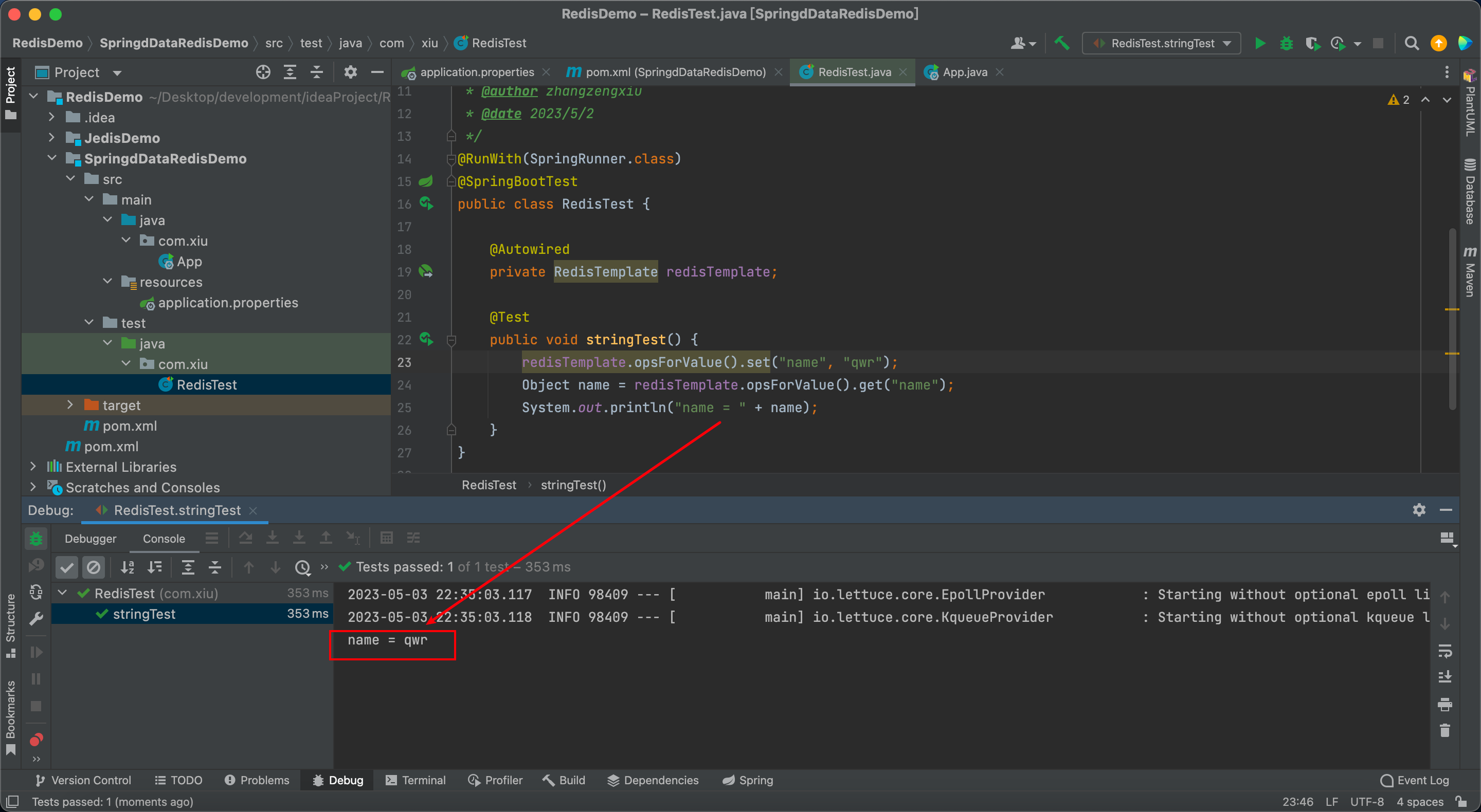The width and height of the screenshot is (1481, 812).
Task: Build the project with the hammer icon
Action: pyautogui.click(x=1061, y=43)
